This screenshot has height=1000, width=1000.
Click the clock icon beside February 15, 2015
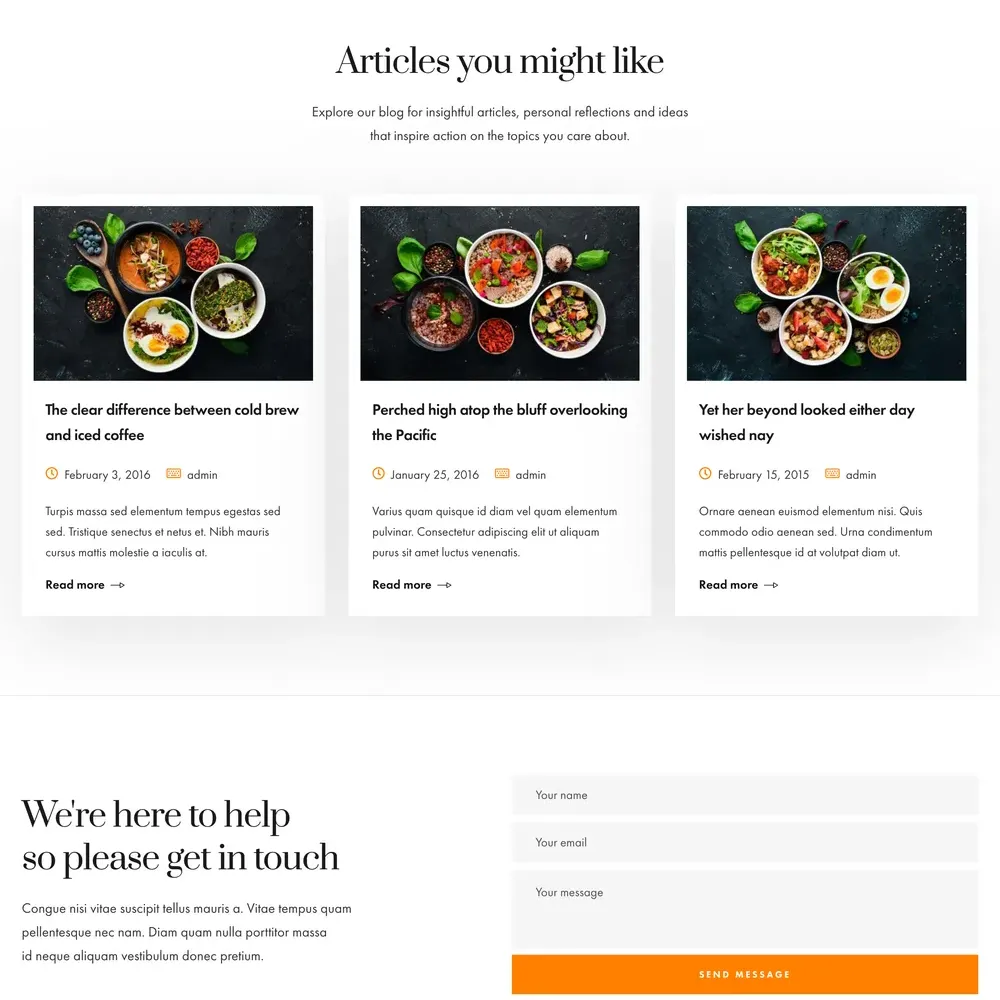[x=705, y=473]
